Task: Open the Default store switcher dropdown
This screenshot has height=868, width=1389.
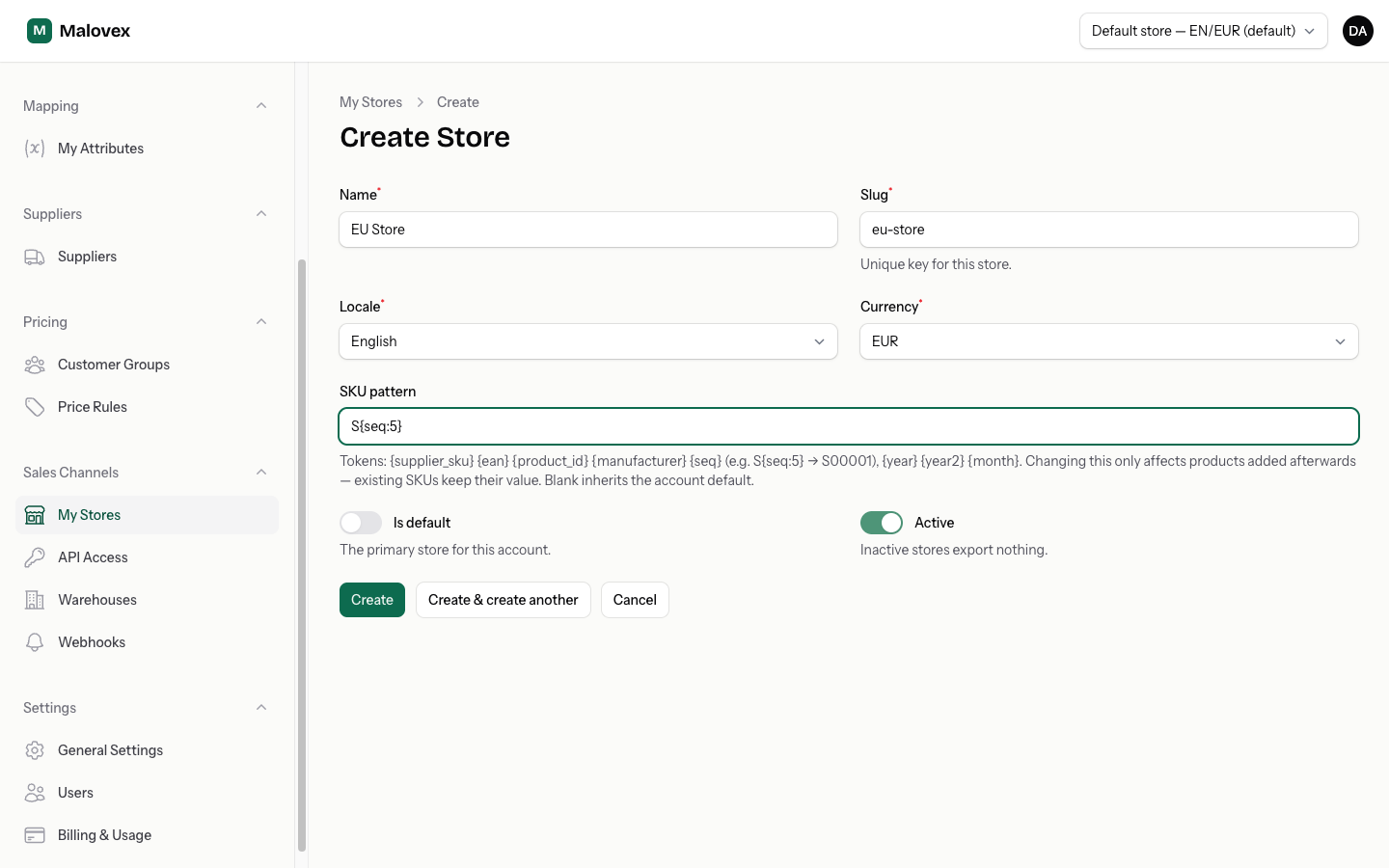Action: pyautogui.click(x=1204, y=31)
